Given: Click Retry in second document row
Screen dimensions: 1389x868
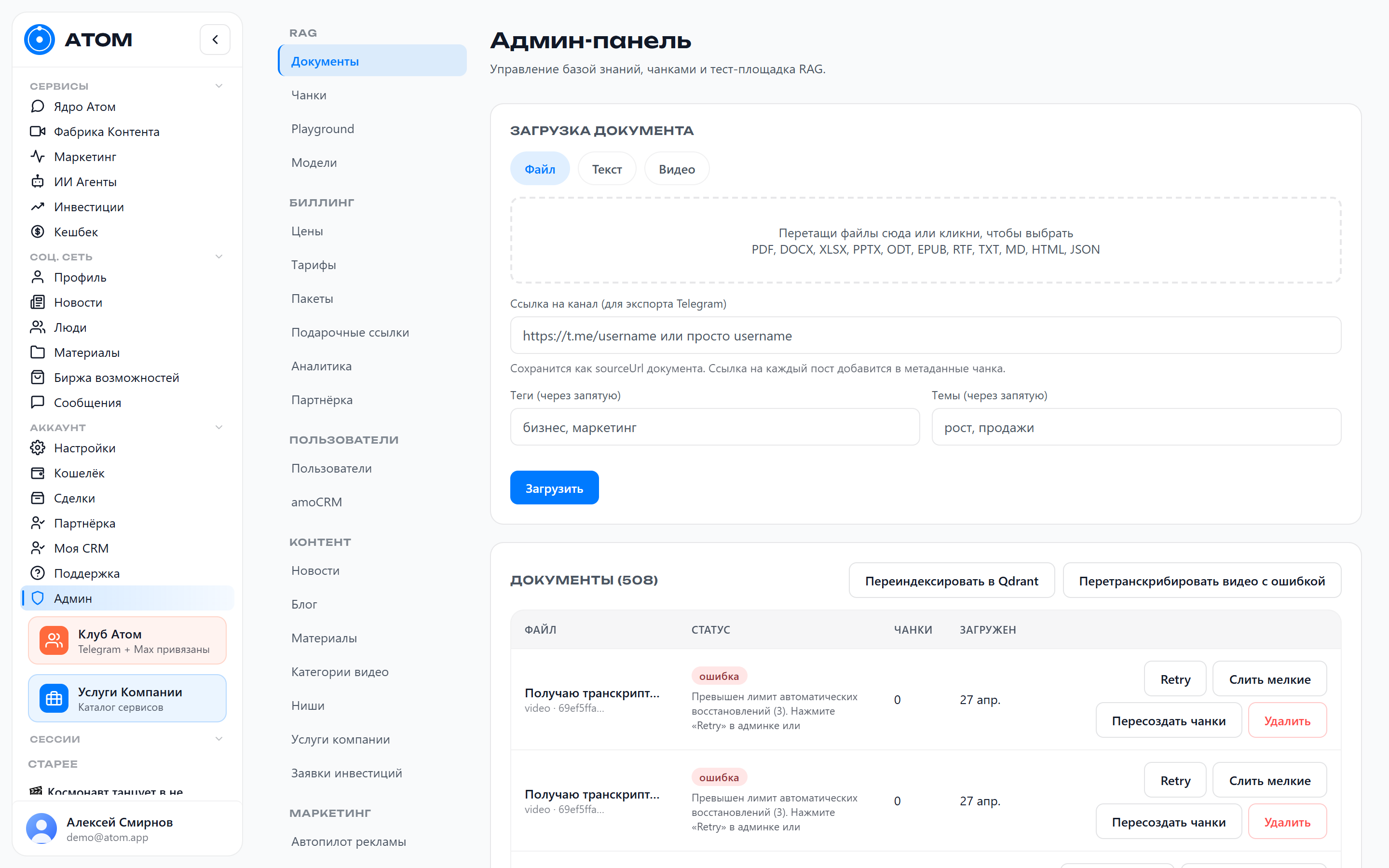Looking at the screenshot, I should pos(1175,780).
